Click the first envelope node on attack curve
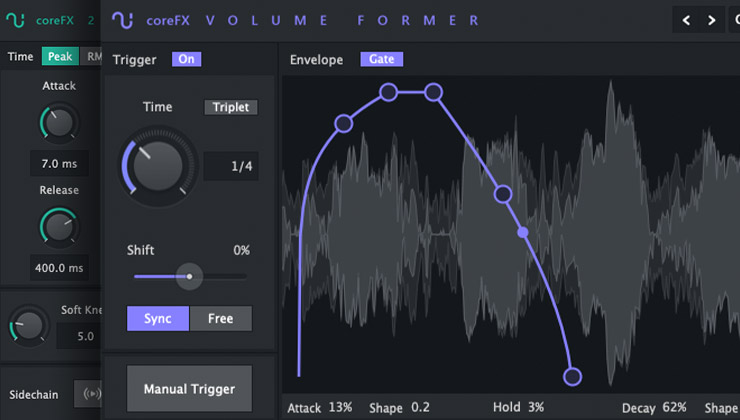Screen dimensions: 740x420 click(x=344, y=124)
